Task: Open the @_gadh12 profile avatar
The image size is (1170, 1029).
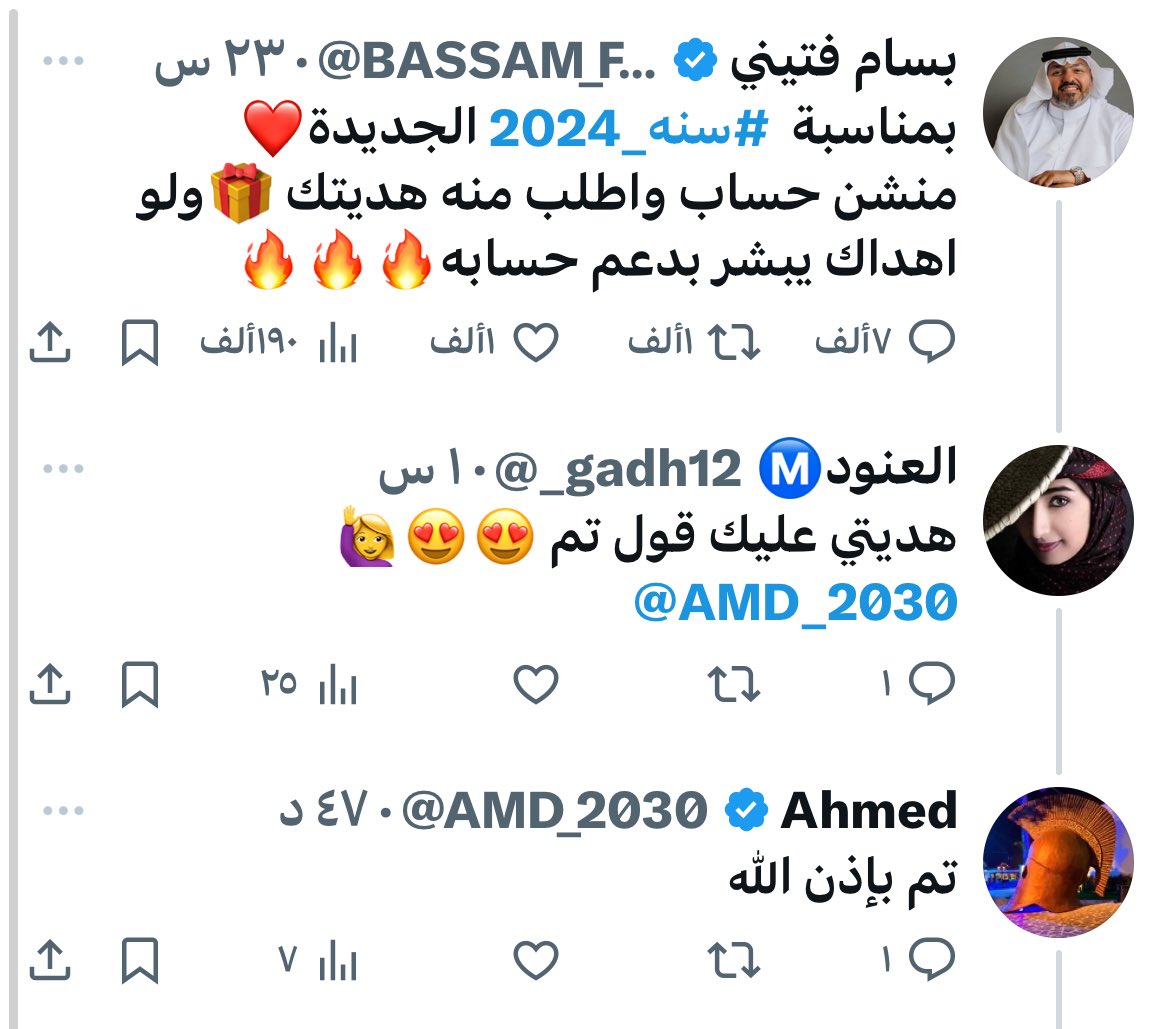Action: [1058, 520]
